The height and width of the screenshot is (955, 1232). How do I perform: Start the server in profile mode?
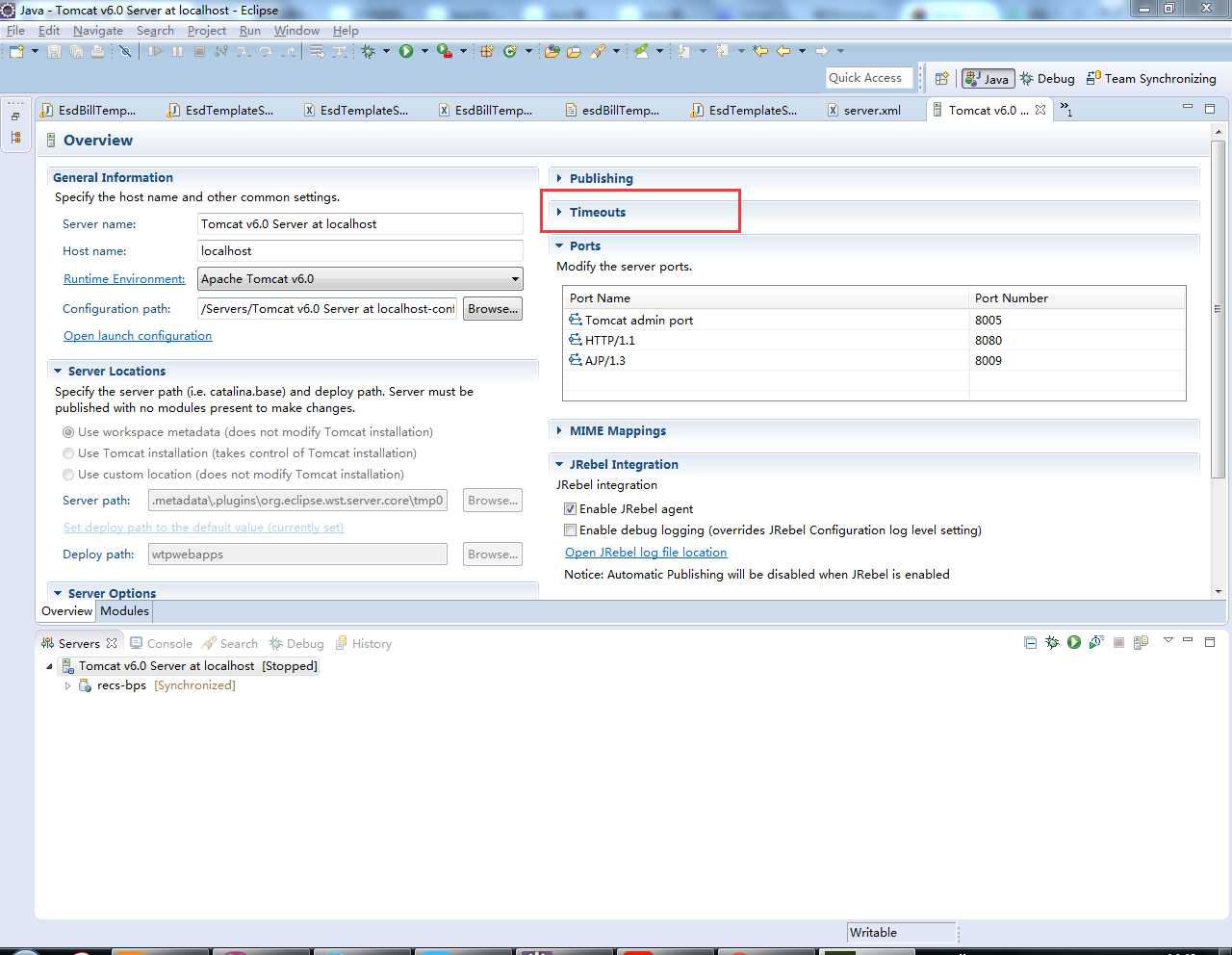(1096, 642)
